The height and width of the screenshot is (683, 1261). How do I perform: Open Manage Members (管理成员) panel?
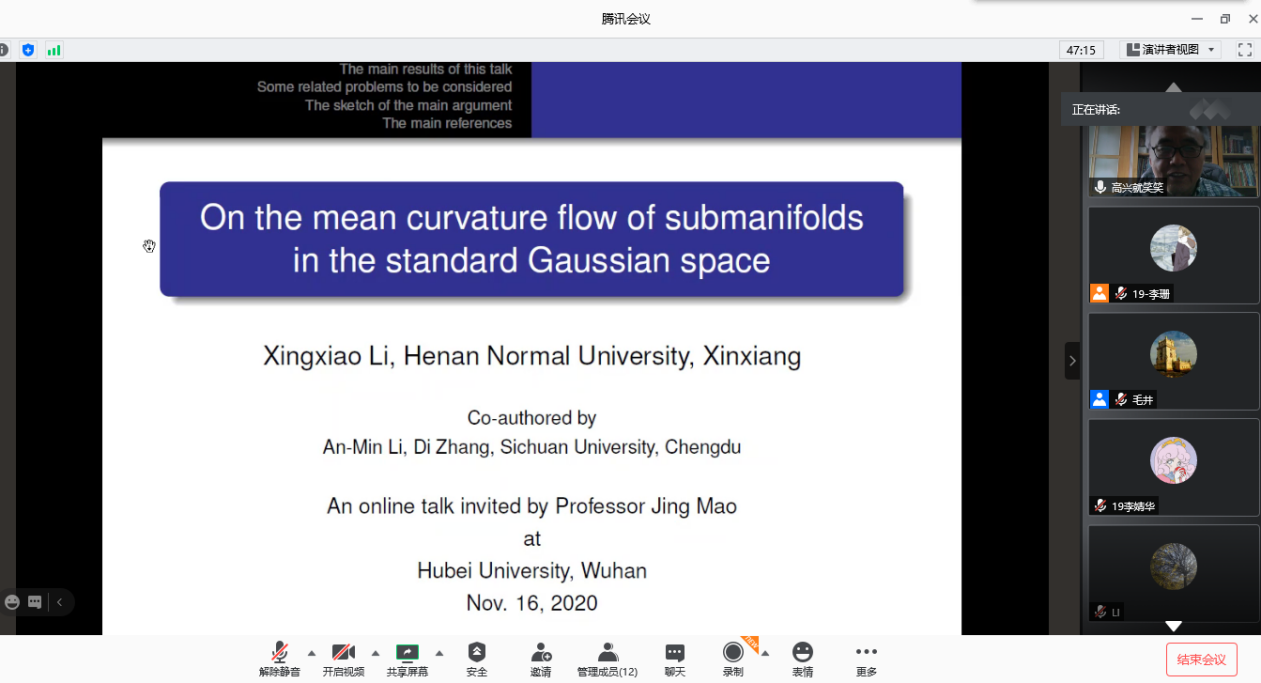point(607,658)
